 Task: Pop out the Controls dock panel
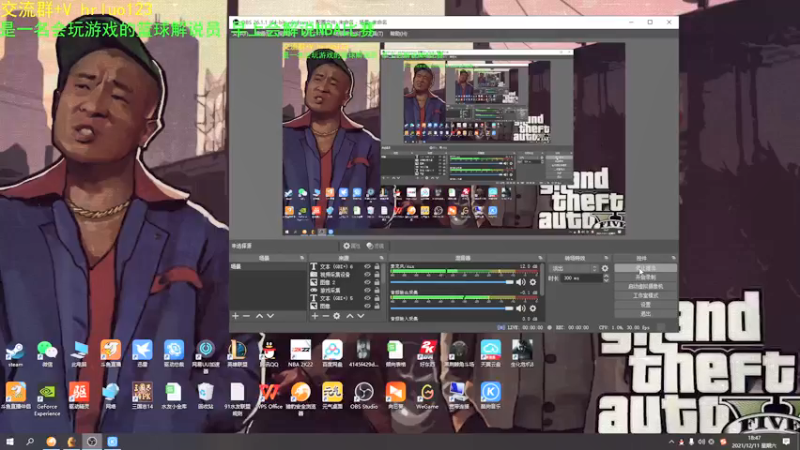[673, 258]
